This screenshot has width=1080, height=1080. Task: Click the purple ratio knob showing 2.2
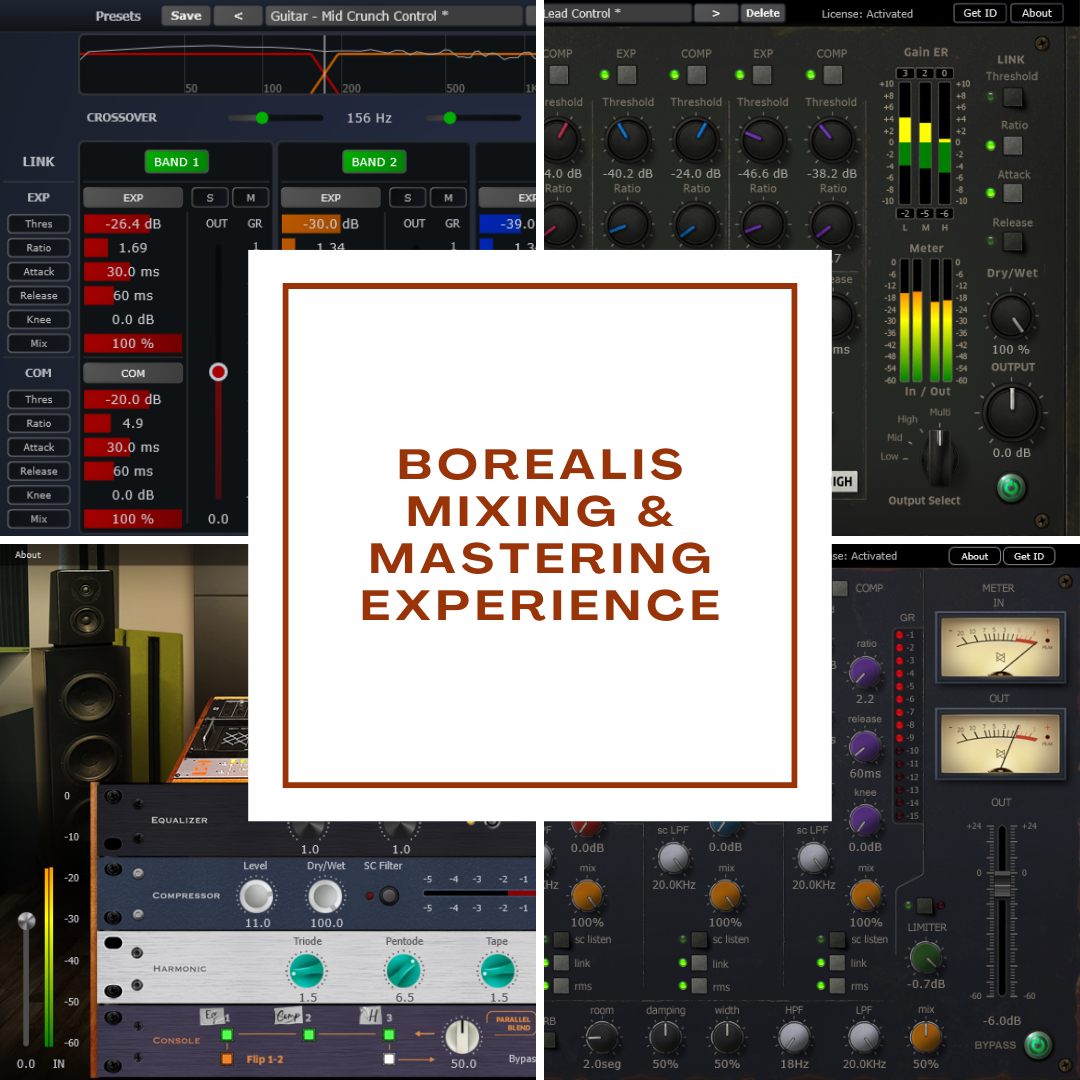click(x=865, y=672)
